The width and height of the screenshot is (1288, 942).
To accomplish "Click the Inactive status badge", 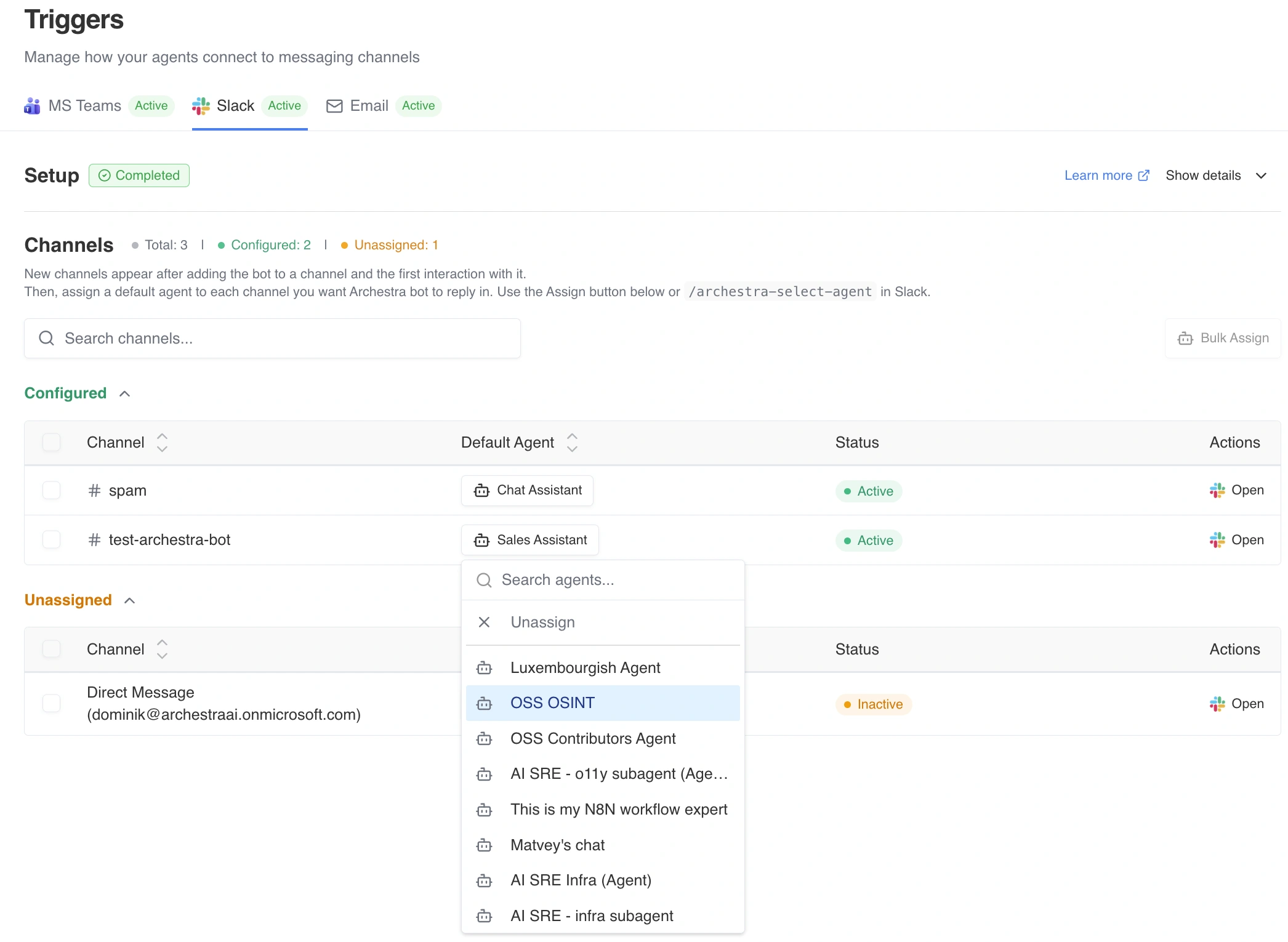I will (873, 704).
